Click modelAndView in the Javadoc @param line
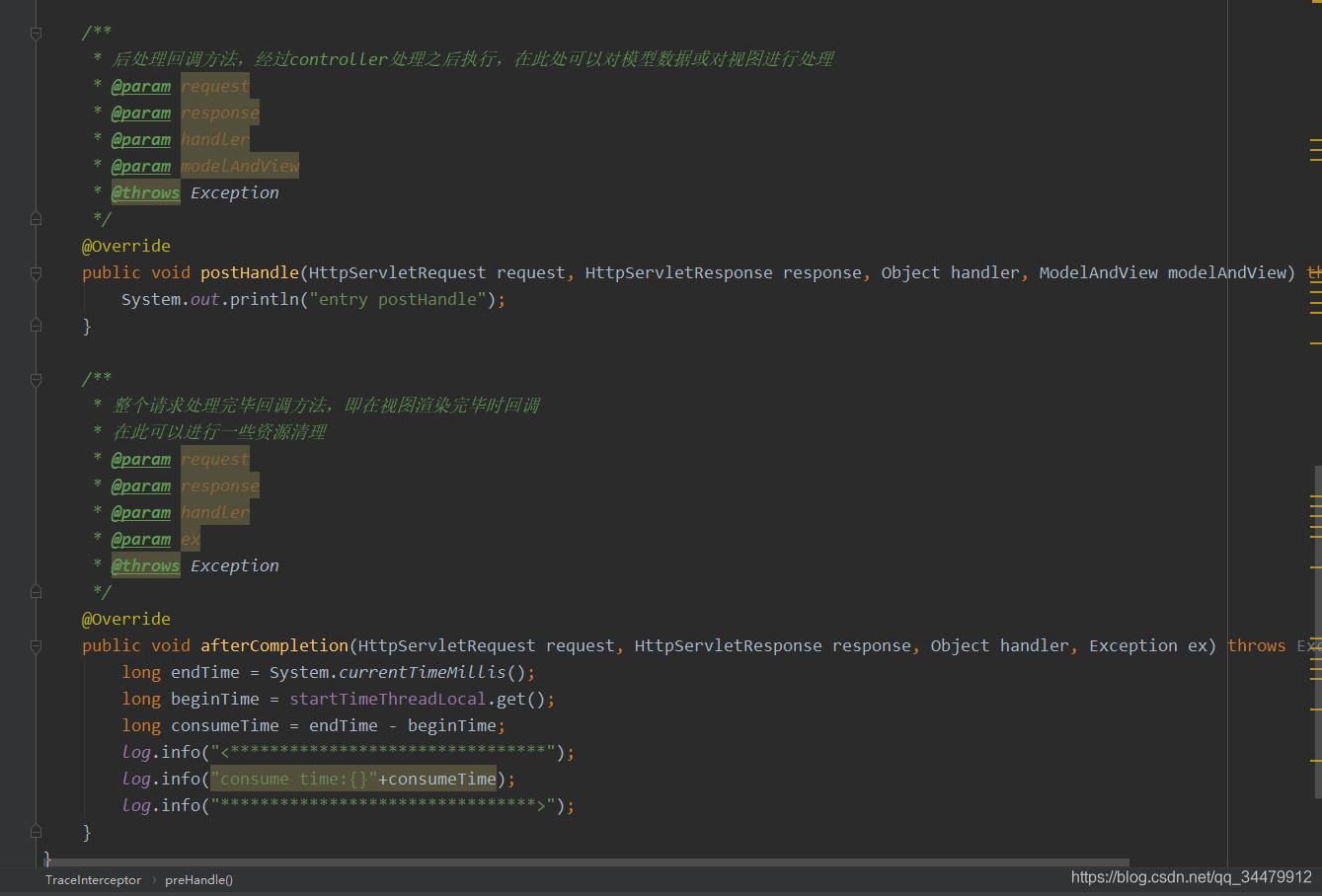The width and height of the screenshot is (1322, 896). tap(240, 166)
